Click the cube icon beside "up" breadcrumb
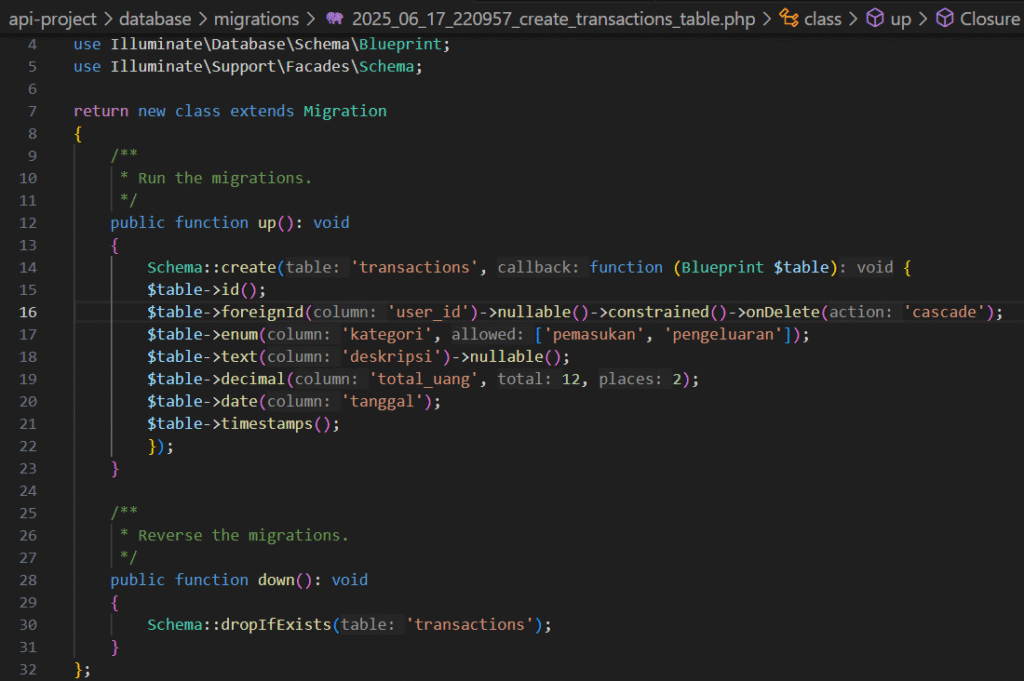Viewport: 1024px width, 681px height. [x=874, y=19]
